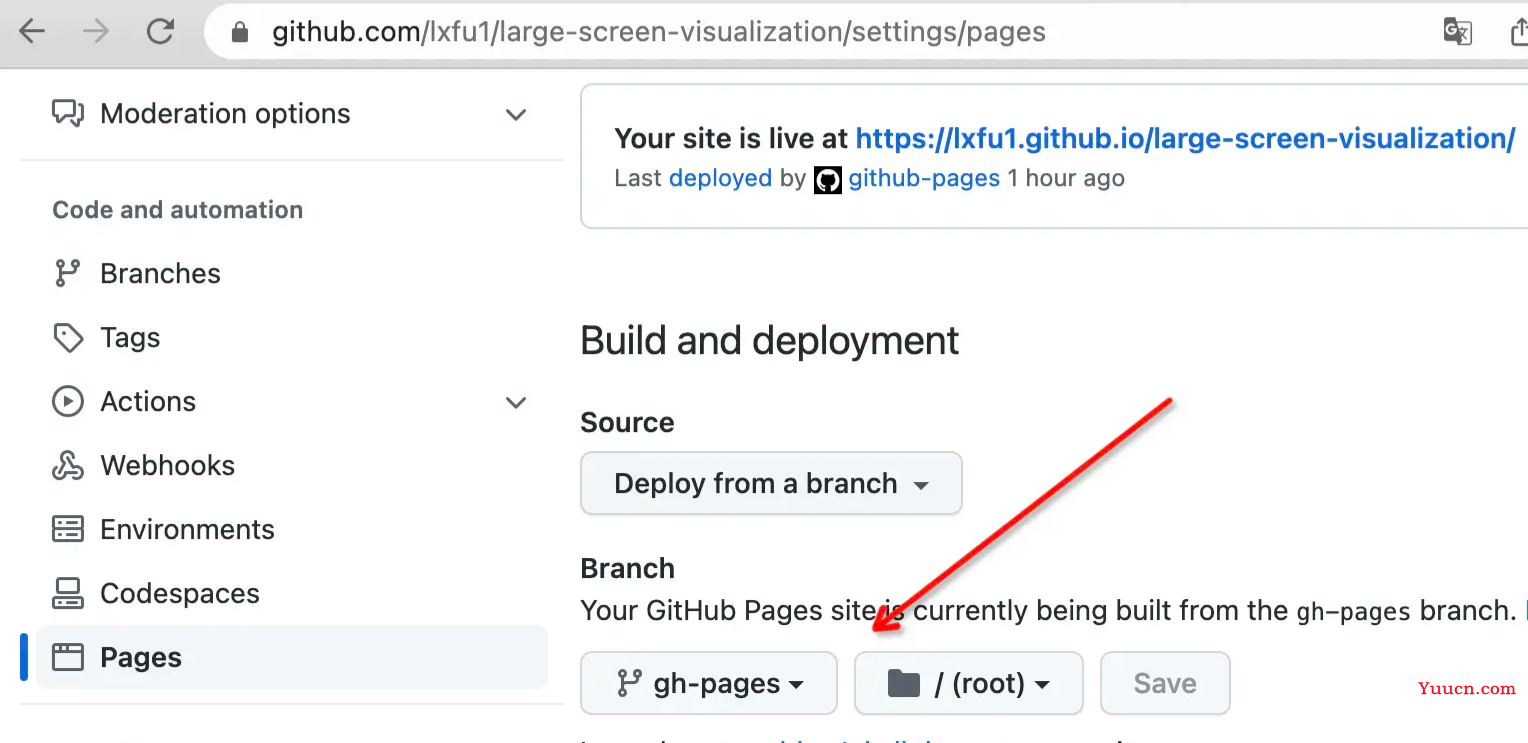Reload the page with refresh icon
The height and width of the screenshot is (743, 1528).
[x=160, y=32]
